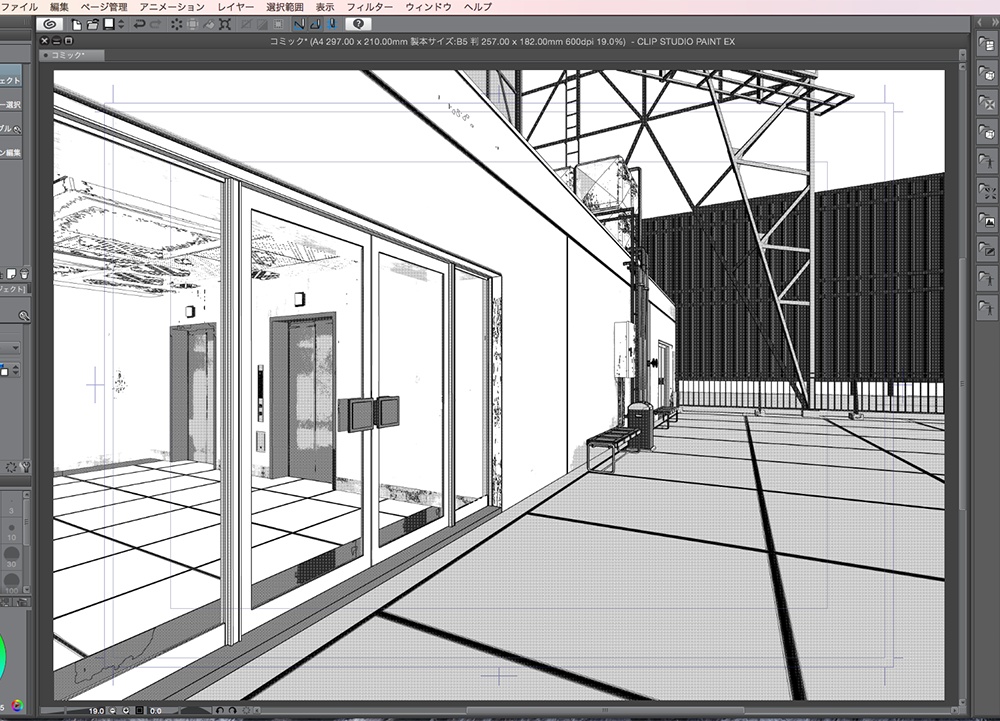Save the comic with Save icon

(x=108, y=24)
